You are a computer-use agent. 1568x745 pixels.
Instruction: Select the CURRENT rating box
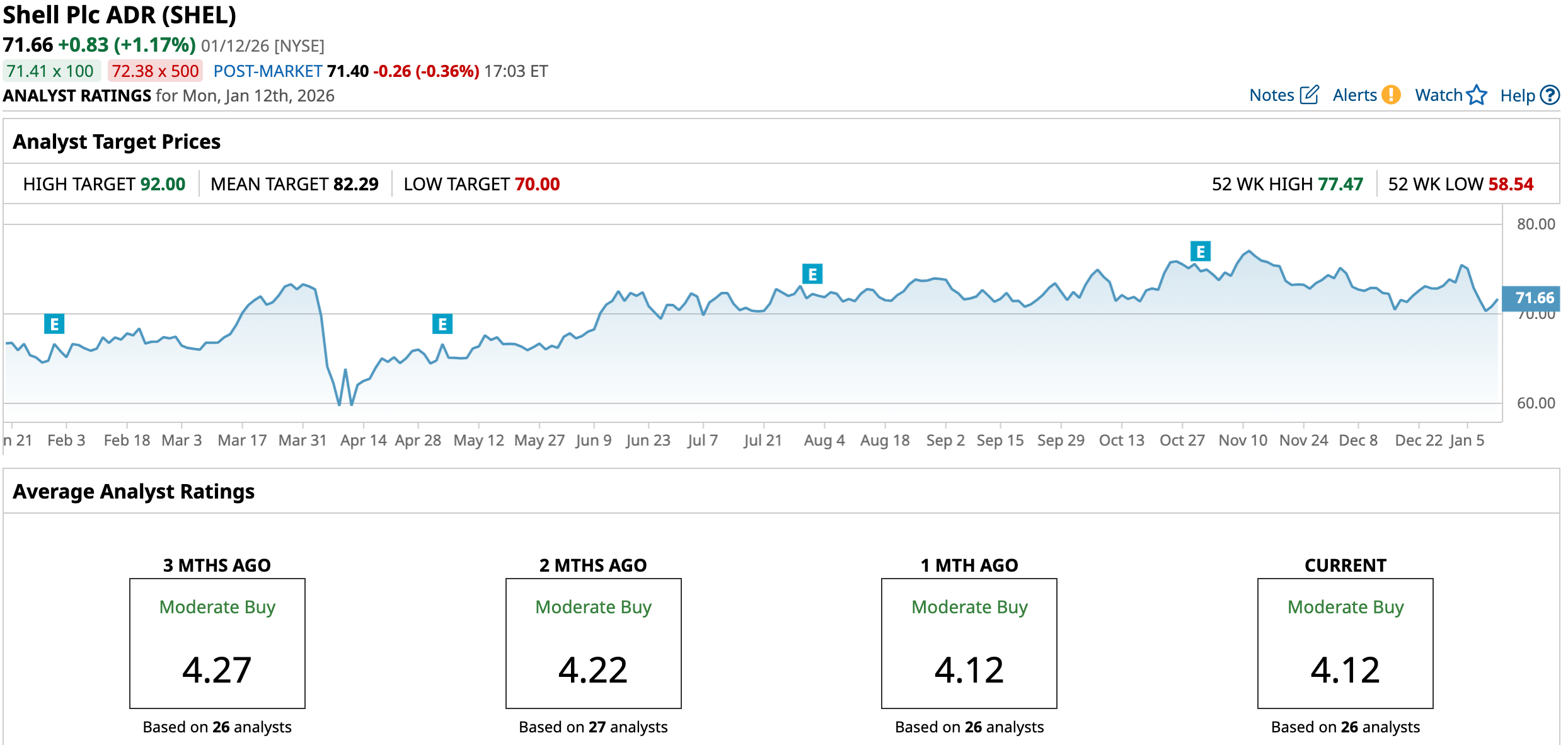click(x=1345, y=643)
